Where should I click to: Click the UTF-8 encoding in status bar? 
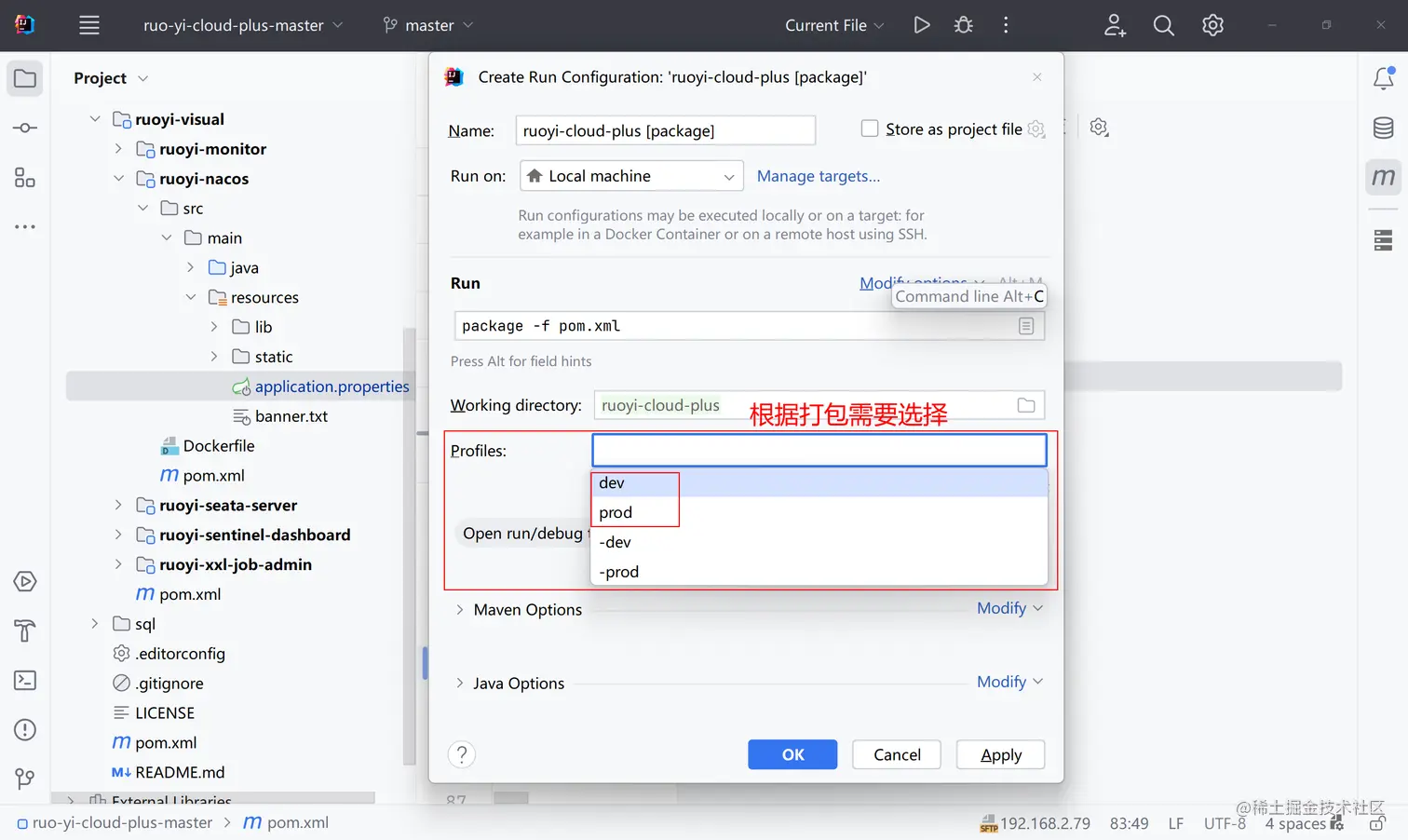point(1225,823)
